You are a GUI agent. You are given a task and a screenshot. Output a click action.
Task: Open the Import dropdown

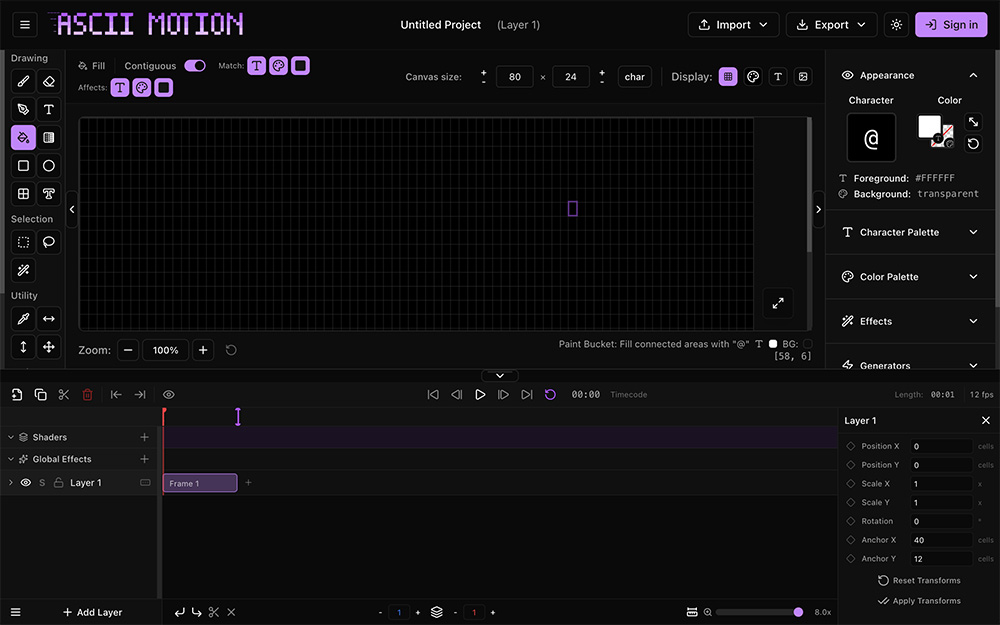pyautogui.click(x=733, y=25)
